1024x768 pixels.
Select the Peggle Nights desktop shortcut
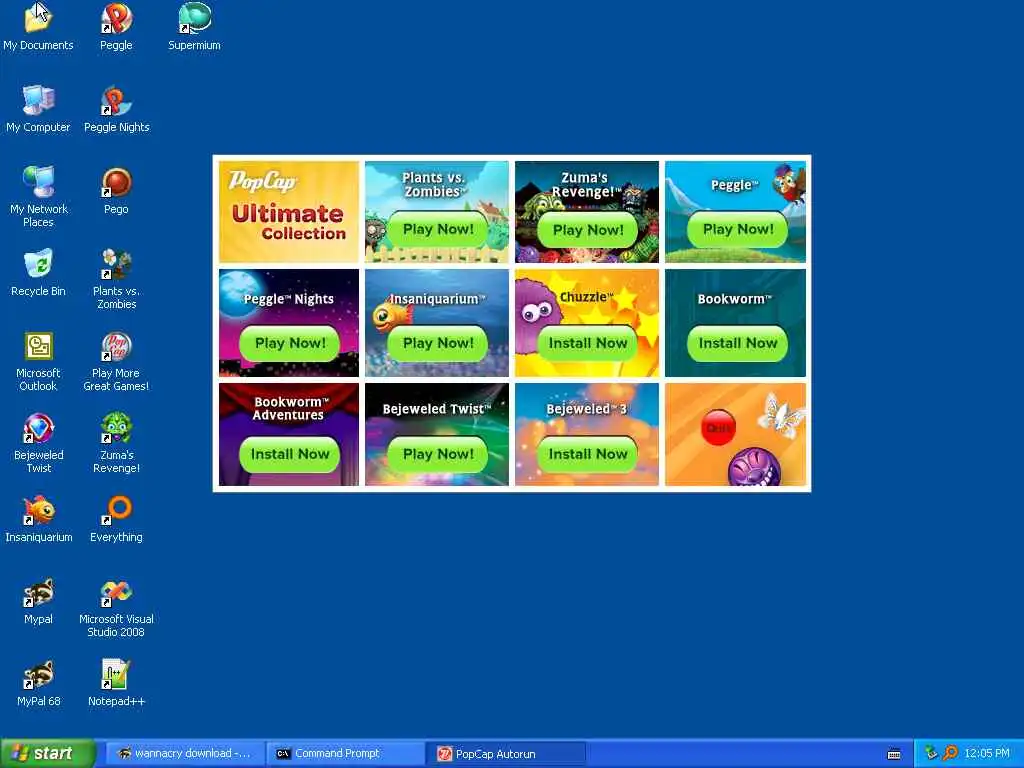116,109
